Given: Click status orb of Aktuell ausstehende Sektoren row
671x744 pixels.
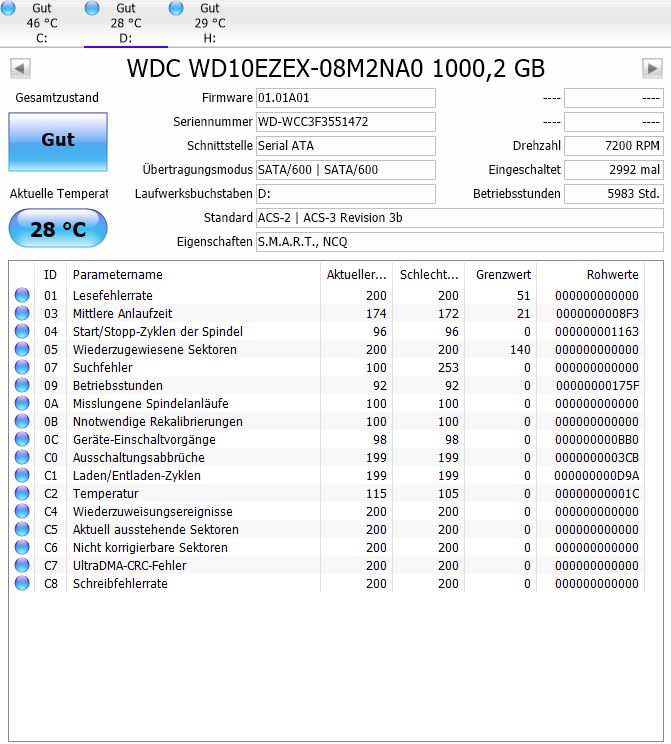Looking at the screenshot, I should click(x=22, y=530).
